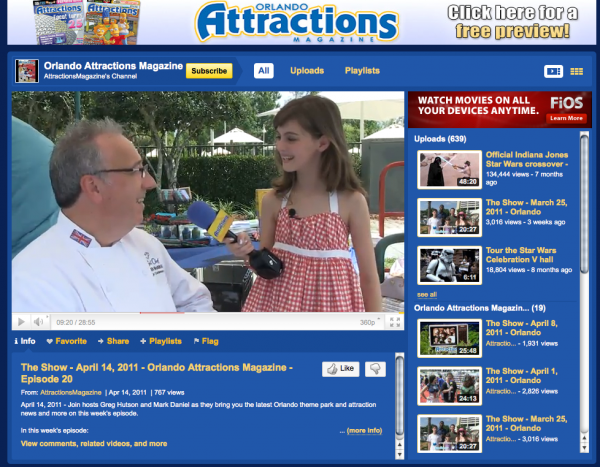Switch to player view layout icon
The height and width of the screenshot is (467, 600).
pos(552,71)
